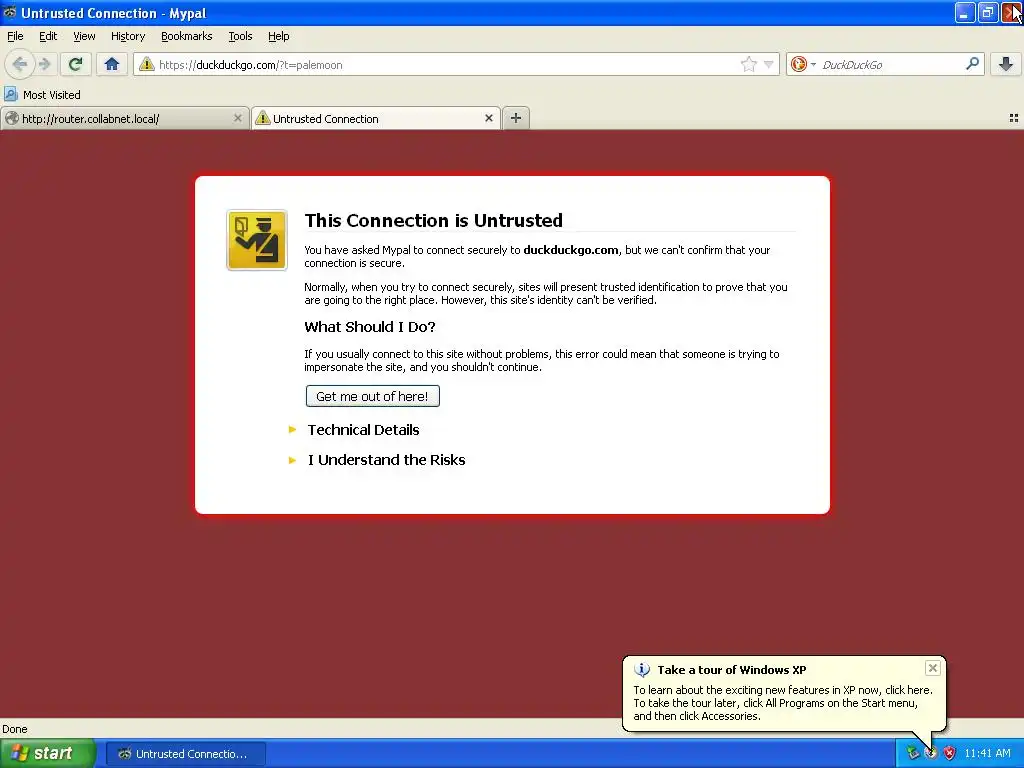The height and width of the screenshot is (768, 1024).
Task: Bookmark this page with the star icon
Action: coord(748,64)
